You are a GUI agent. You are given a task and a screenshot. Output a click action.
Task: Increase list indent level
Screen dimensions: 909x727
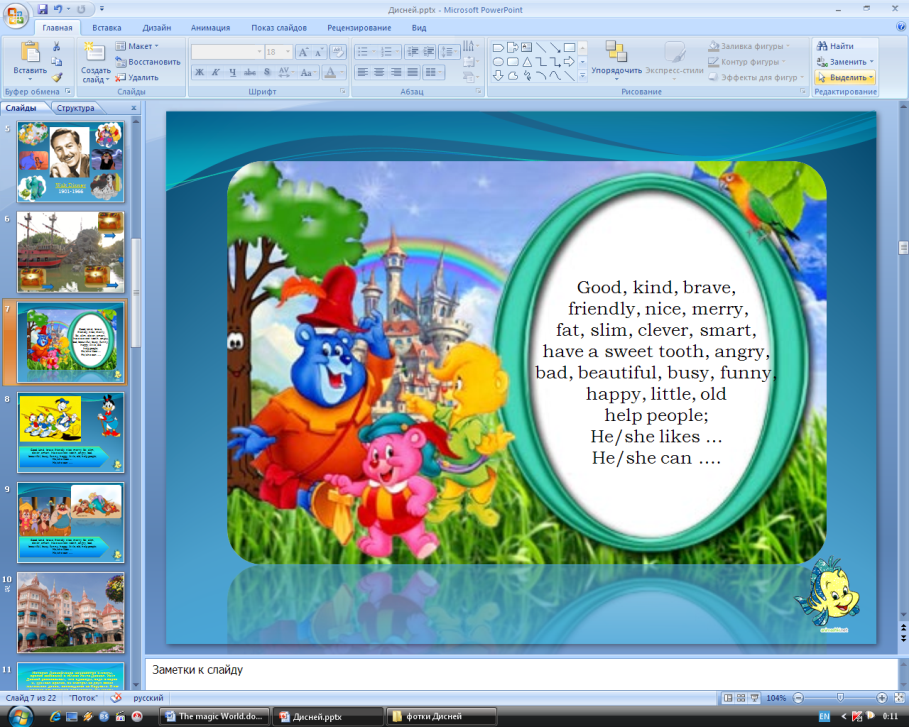429,52
